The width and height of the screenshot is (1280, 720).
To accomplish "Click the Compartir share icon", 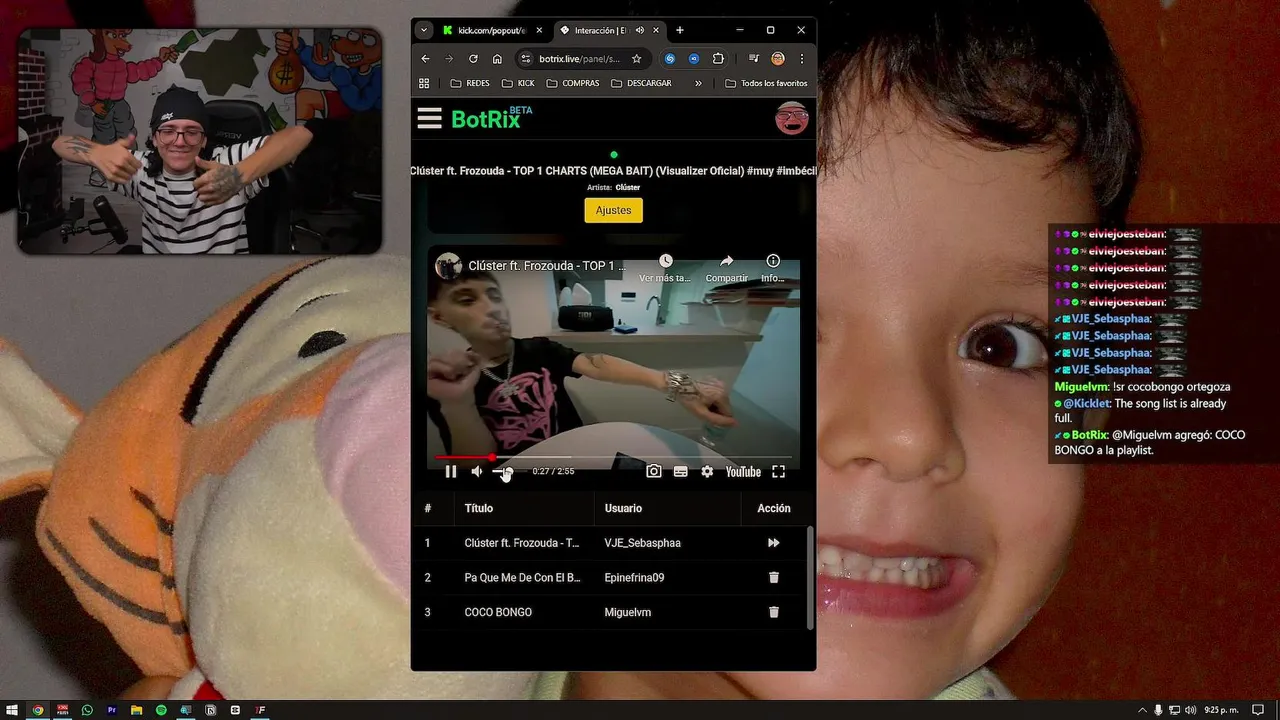I will (727, 262).
